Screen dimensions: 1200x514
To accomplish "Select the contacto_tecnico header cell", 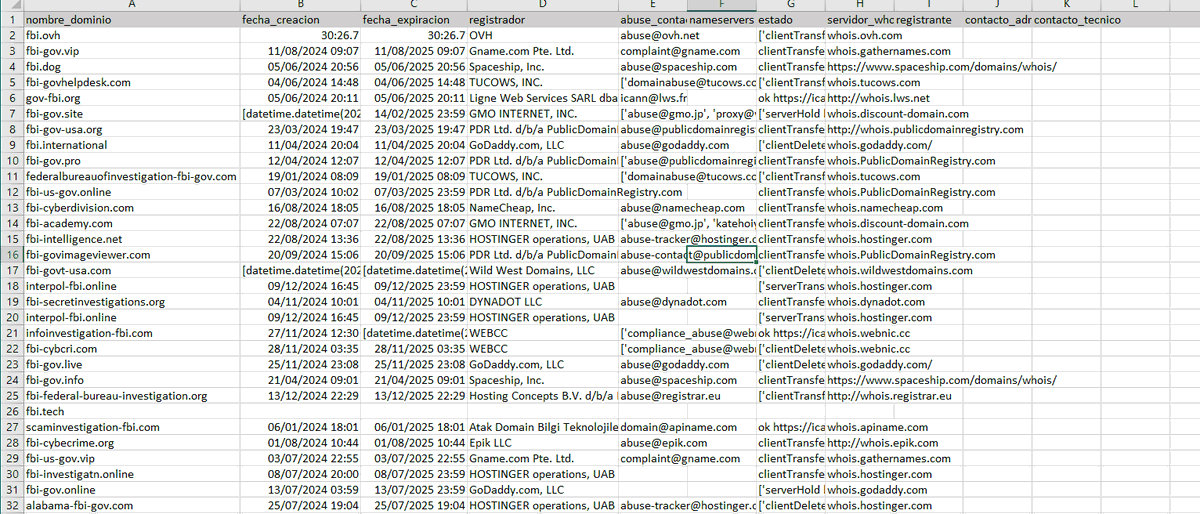I will tap(1066, 20).
